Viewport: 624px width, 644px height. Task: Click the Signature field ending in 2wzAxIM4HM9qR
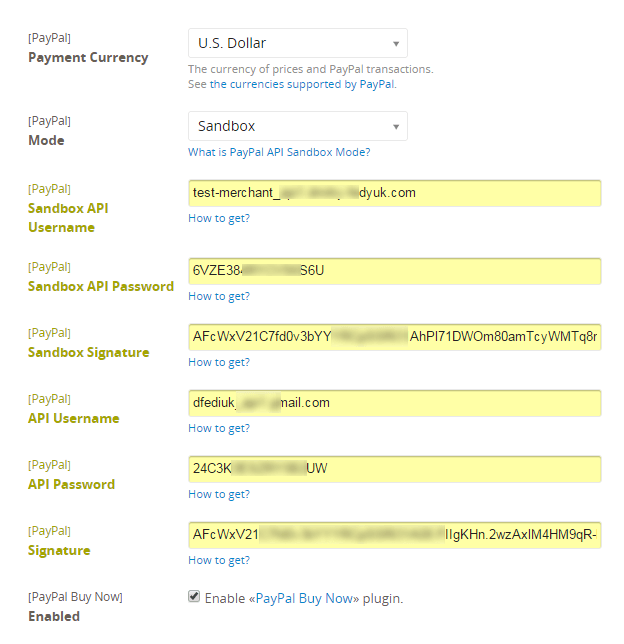[394, 535]
